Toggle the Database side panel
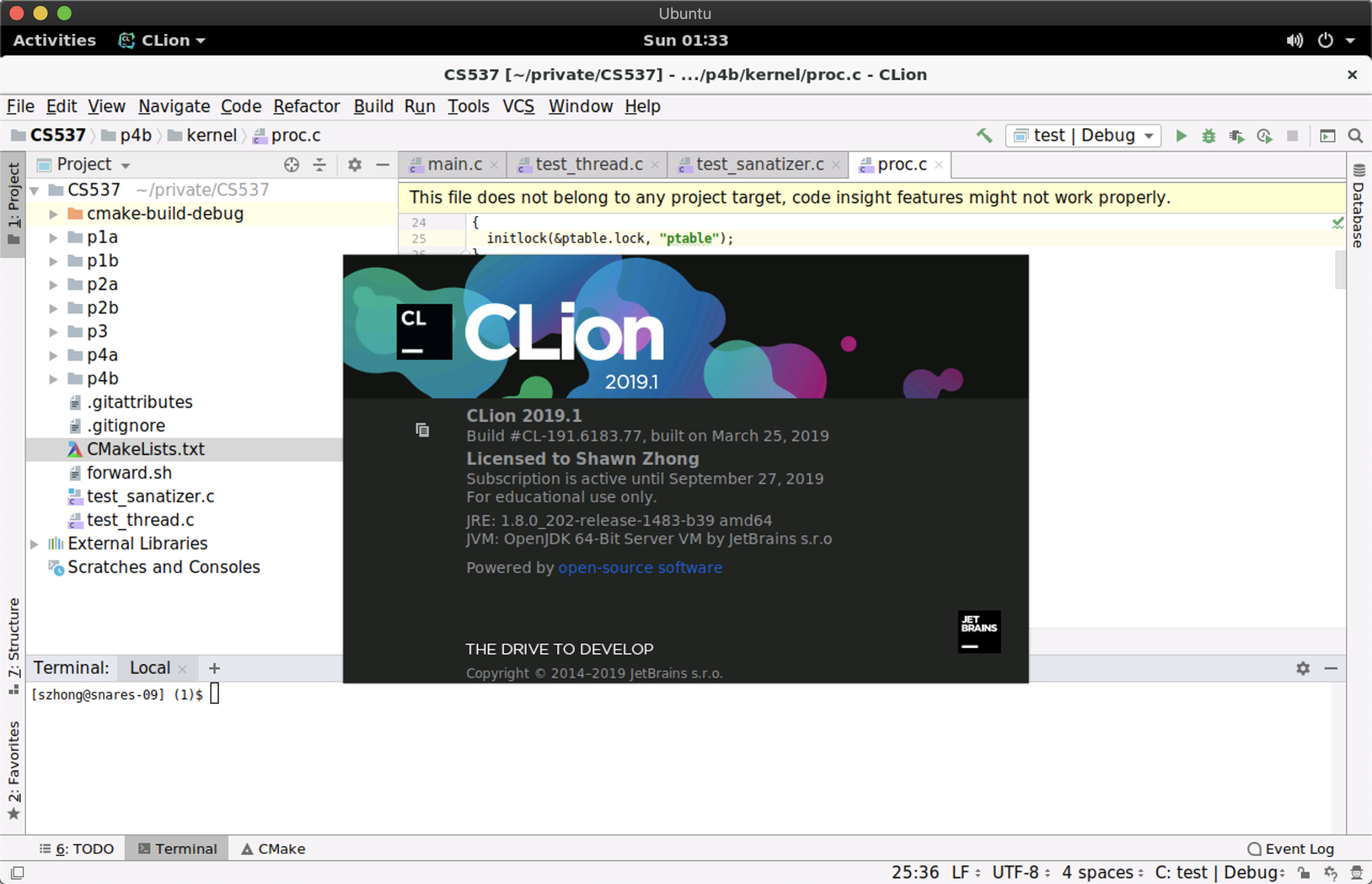This screenshot has width=1372, height=884. pos(1358,206)
